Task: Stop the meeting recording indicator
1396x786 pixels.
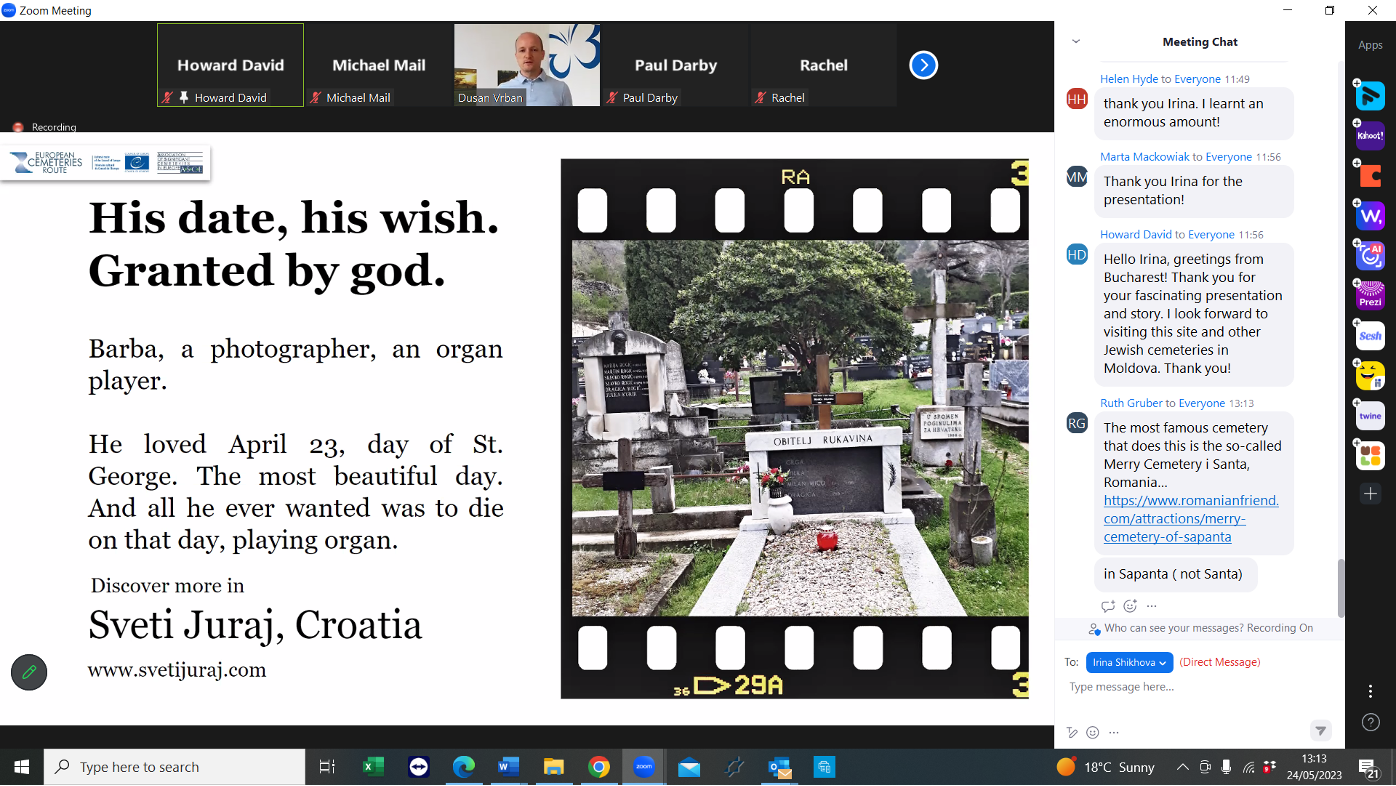Action: (18, 127)
